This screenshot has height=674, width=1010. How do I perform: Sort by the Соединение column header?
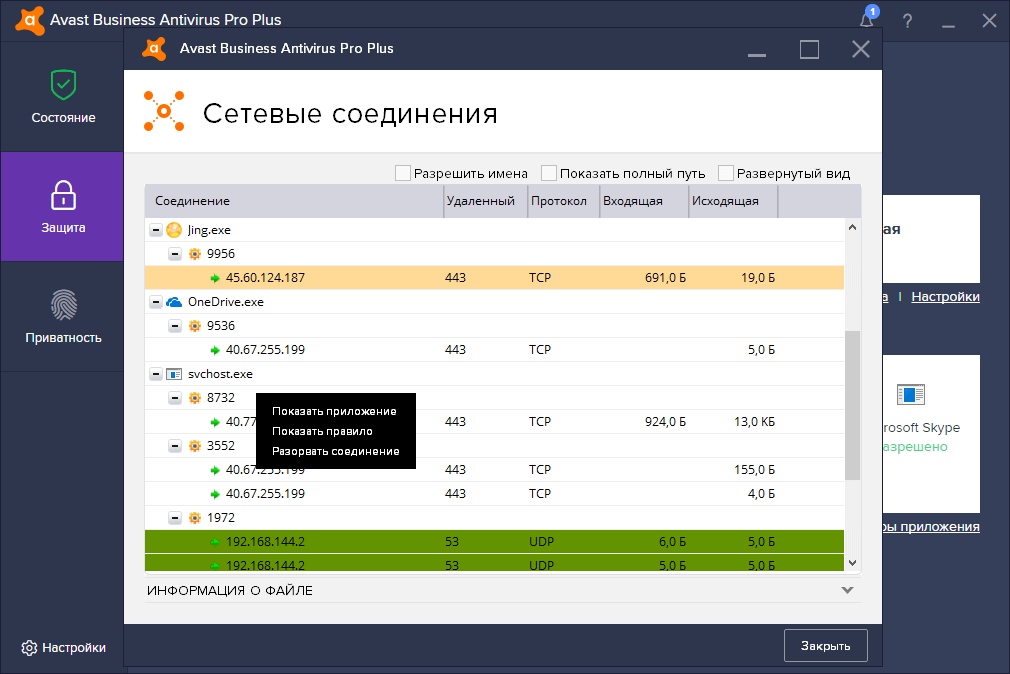point(294,201)
